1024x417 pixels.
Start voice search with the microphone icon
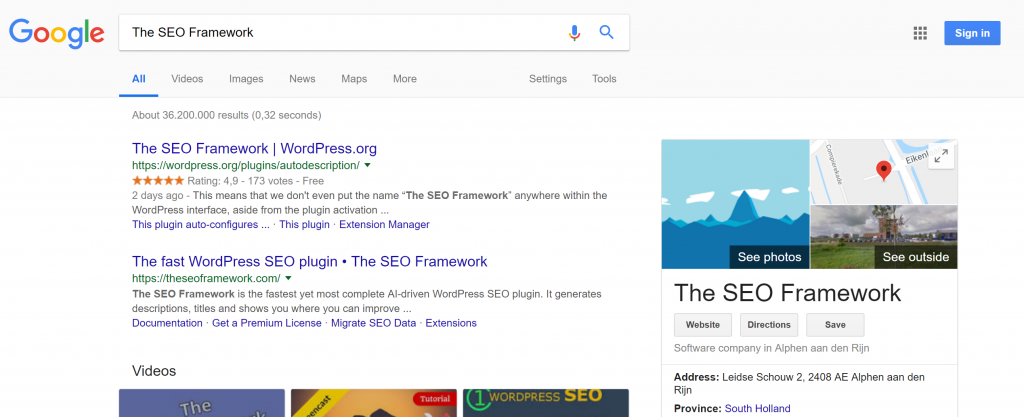coord(574,33)
